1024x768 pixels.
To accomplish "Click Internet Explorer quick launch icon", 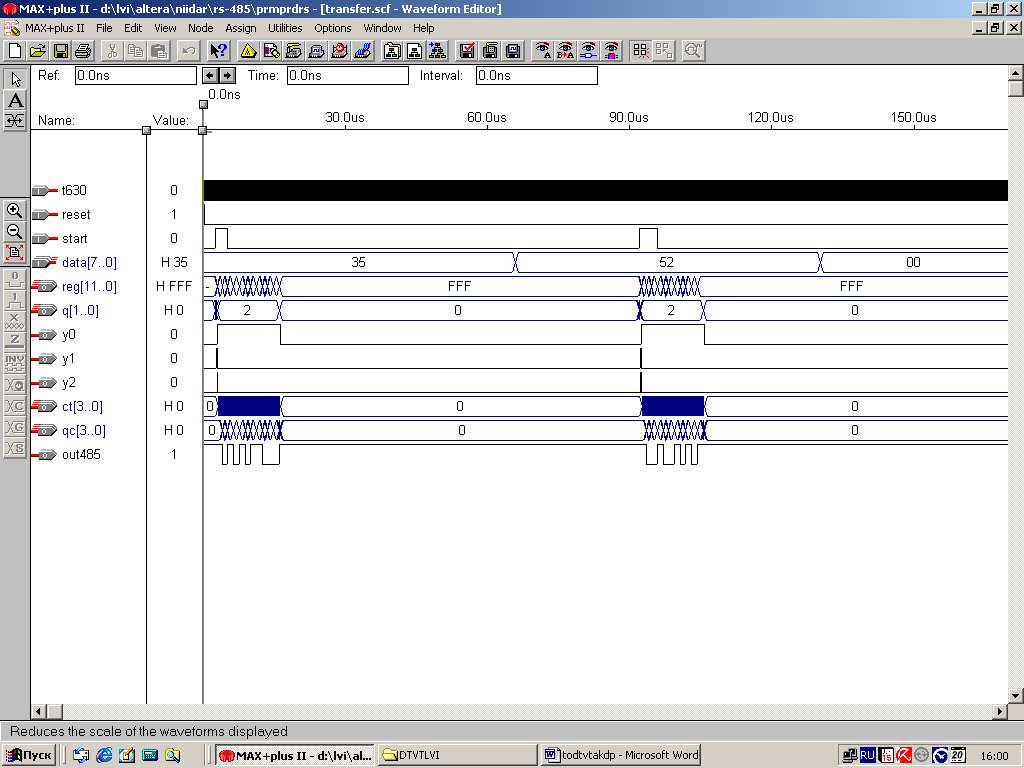I will click(x=104, y=756).
